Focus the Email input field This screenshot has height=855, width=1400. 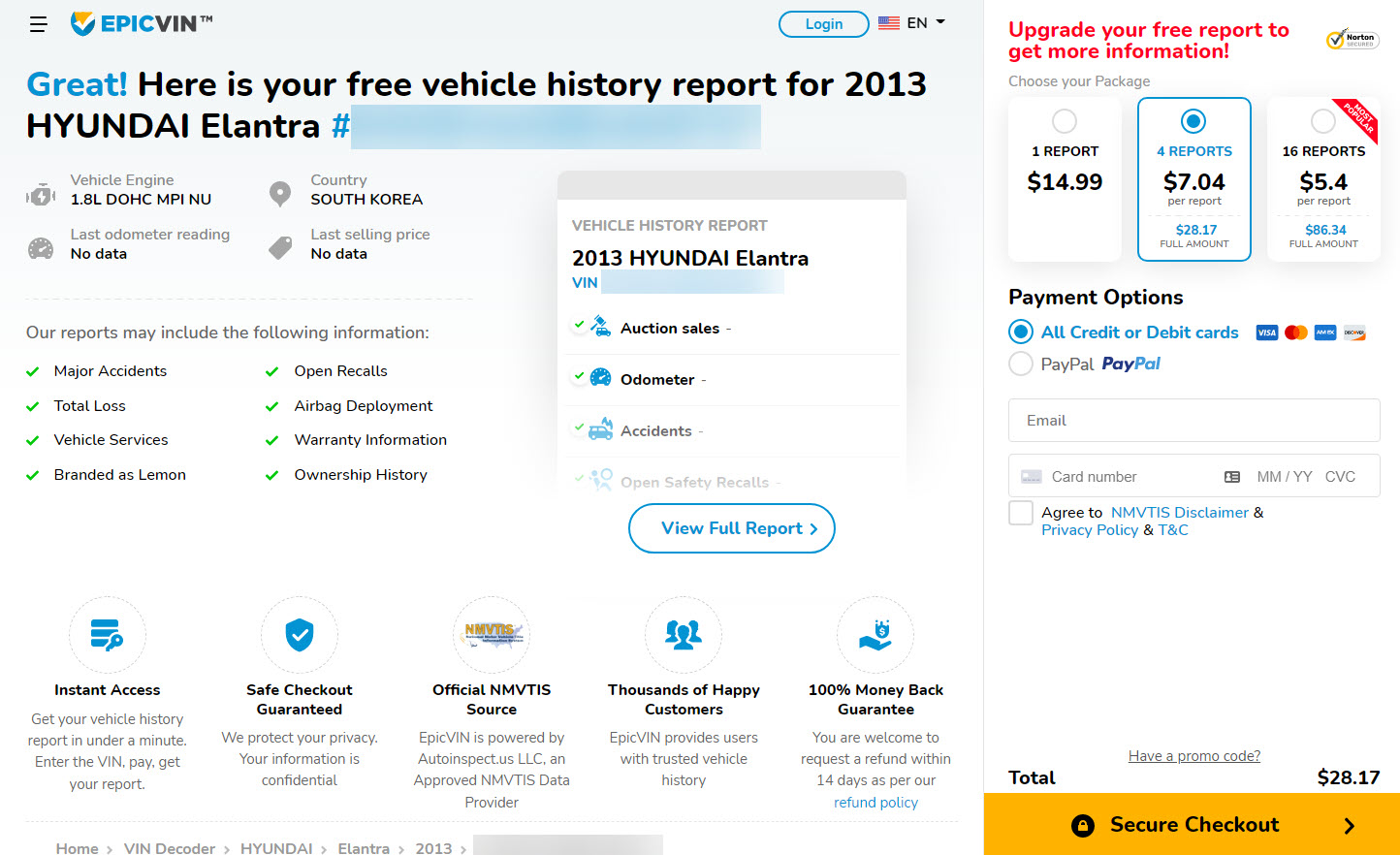point(1194,421)
